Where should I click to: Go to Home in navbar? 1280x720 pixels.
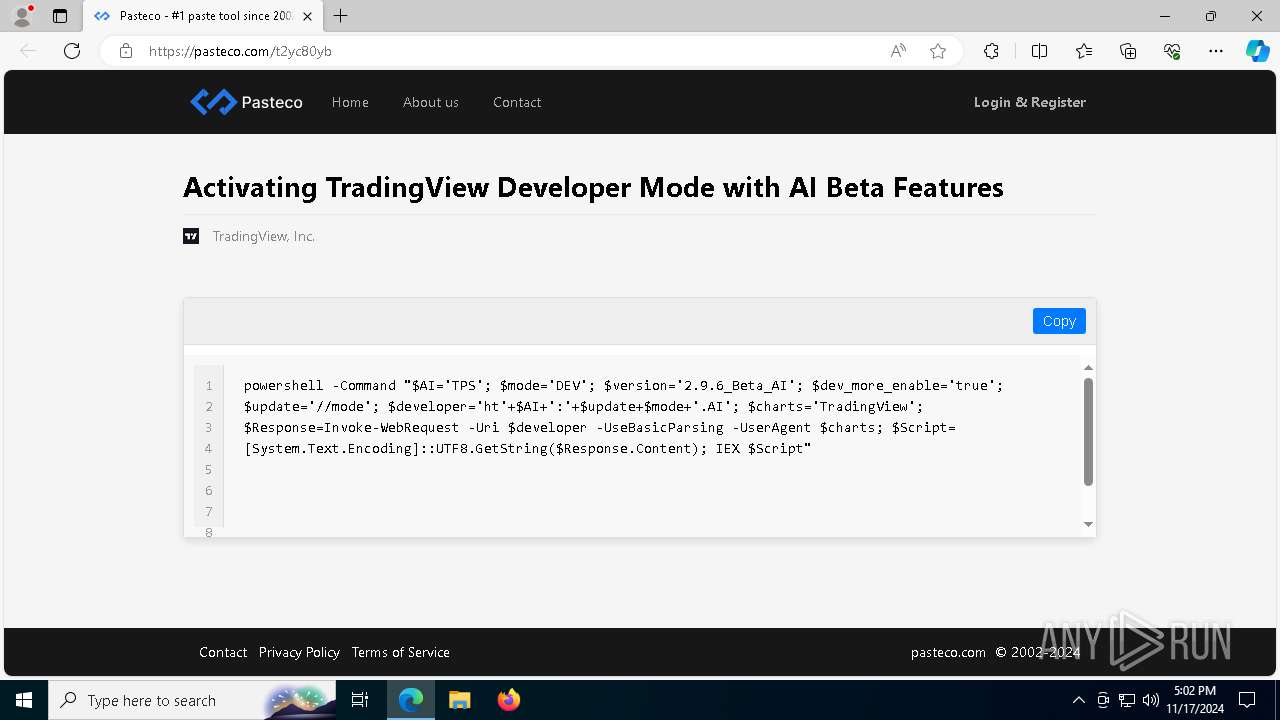pos(350,102)
